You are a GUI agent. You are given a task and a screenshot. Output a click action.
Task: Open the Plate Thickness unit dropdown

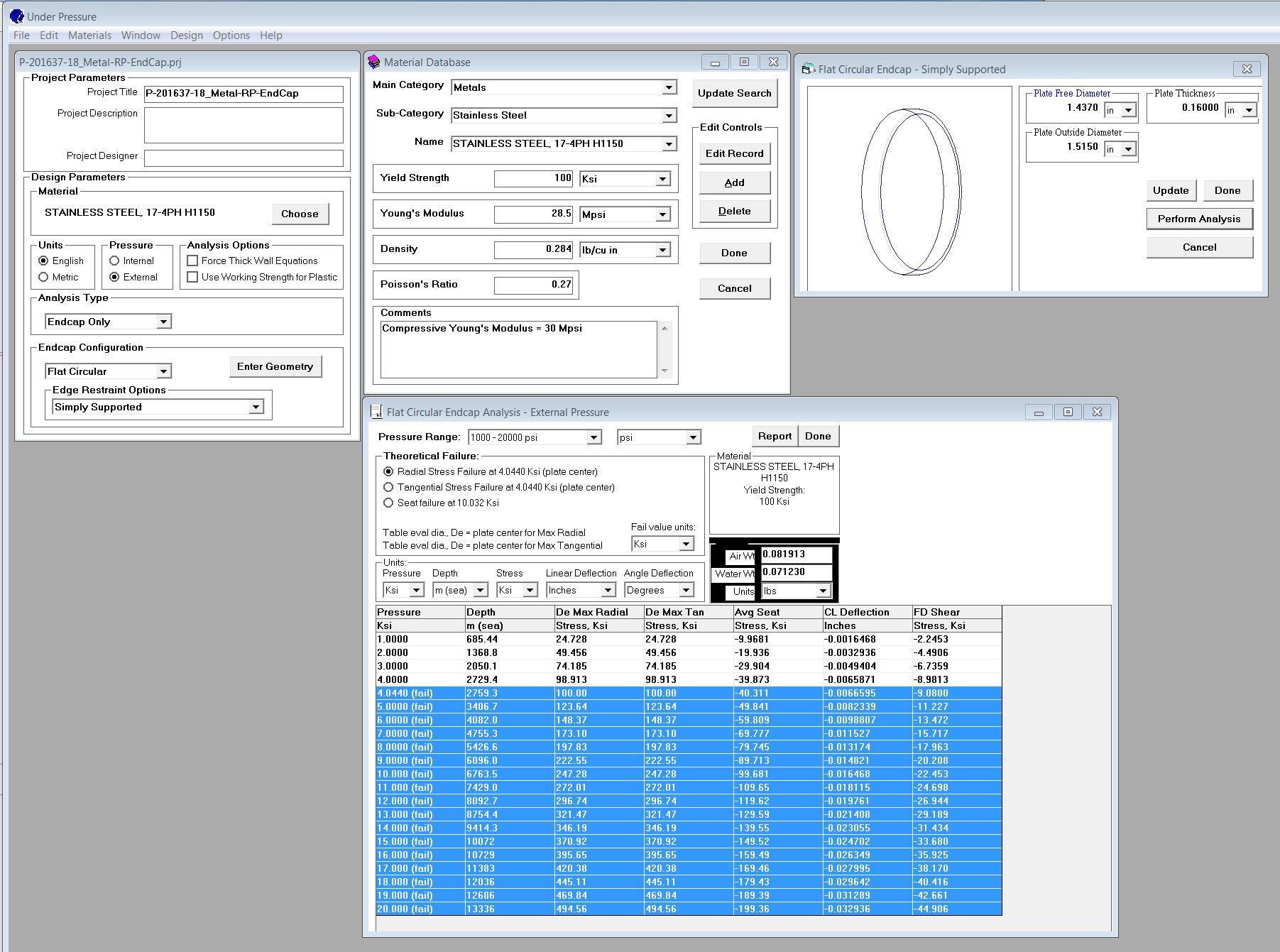[x=1250, y=110]
